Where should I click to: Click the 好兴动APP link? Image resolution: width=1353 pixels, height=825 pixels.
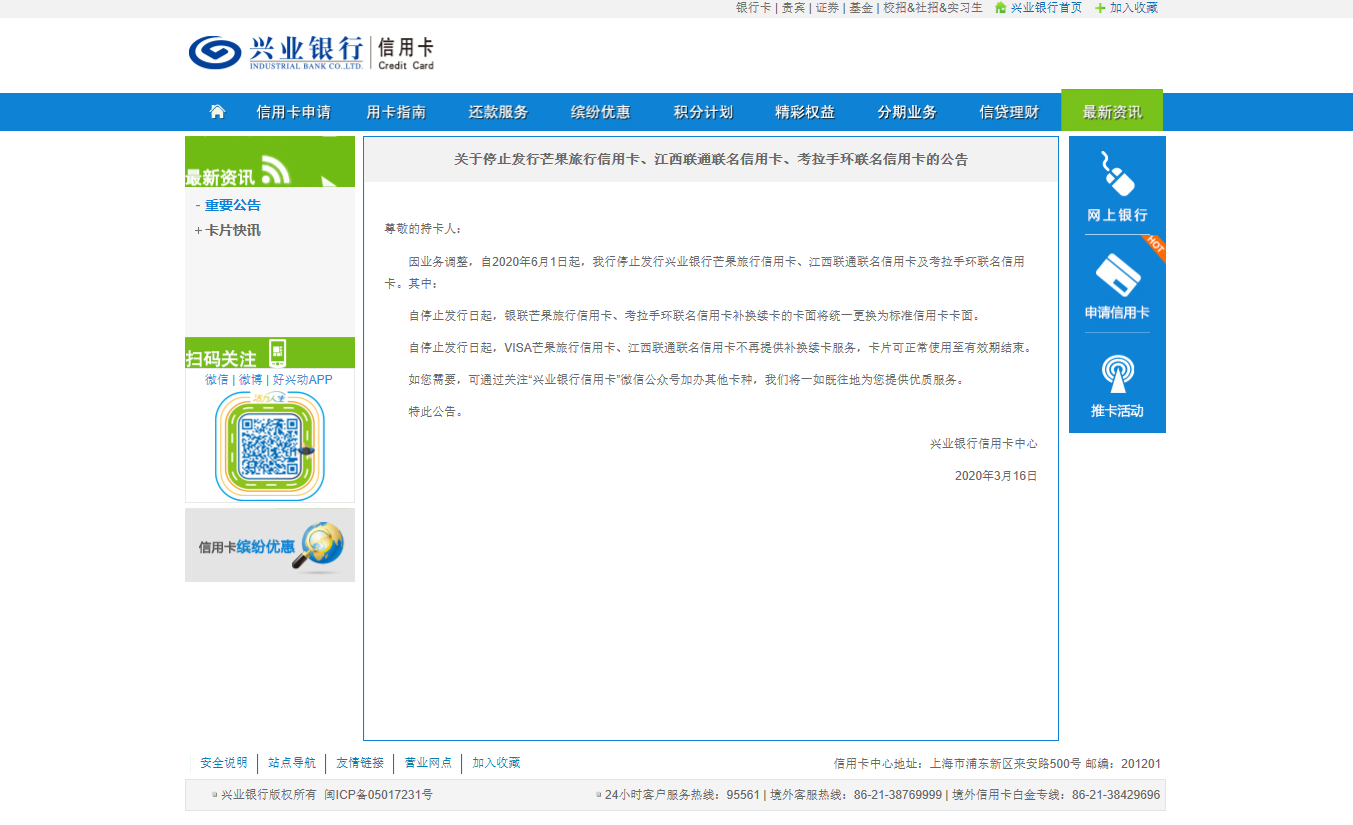pos(302,380)
